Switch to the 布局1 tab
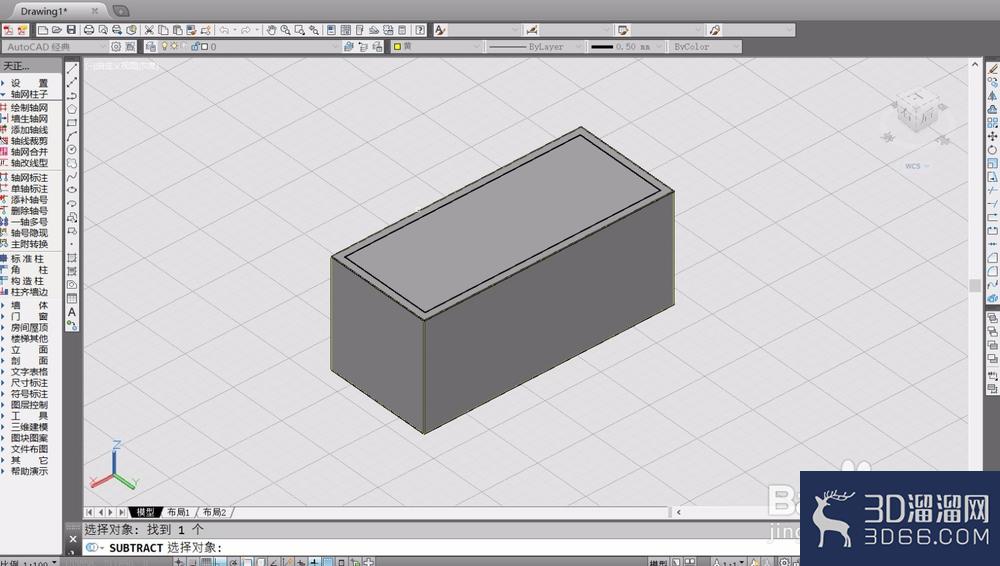The height and width of the screenshot is (566, 1000). pos(179,512)
